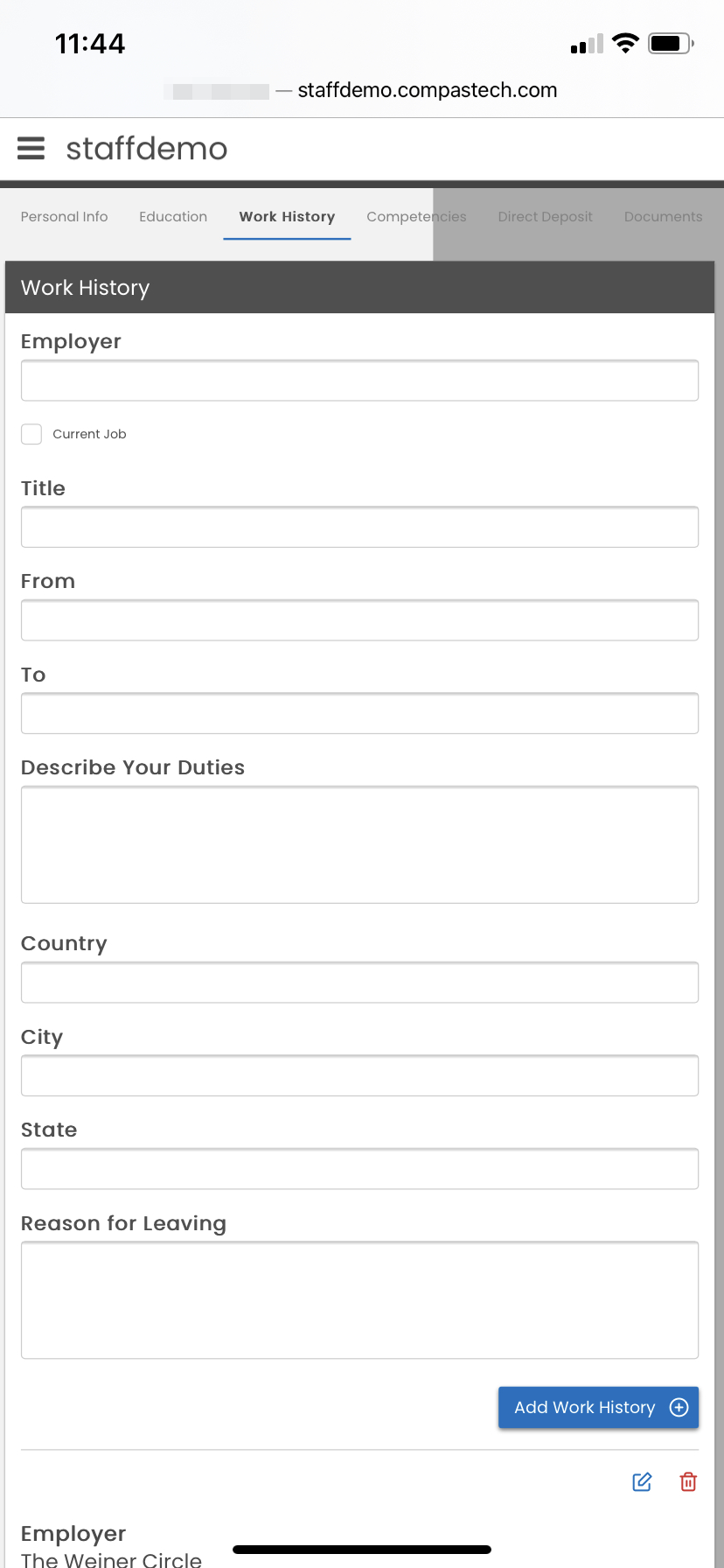
Task: Open the From date field
Action: point(359,620)
